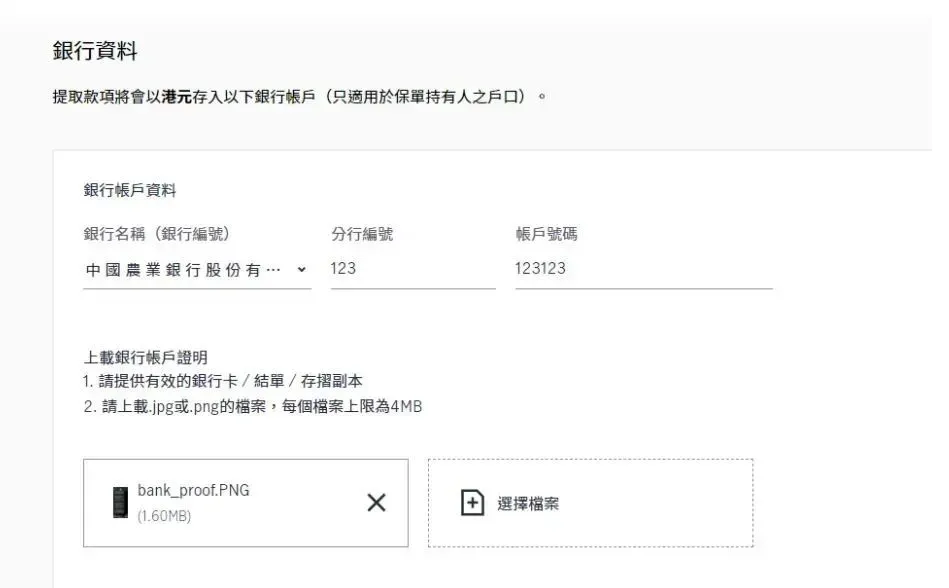The image size is (949, 588).
Task: Click the 上載銀行帳戶證明 heading
Action: pyautogui.click(x=145, y=358)
